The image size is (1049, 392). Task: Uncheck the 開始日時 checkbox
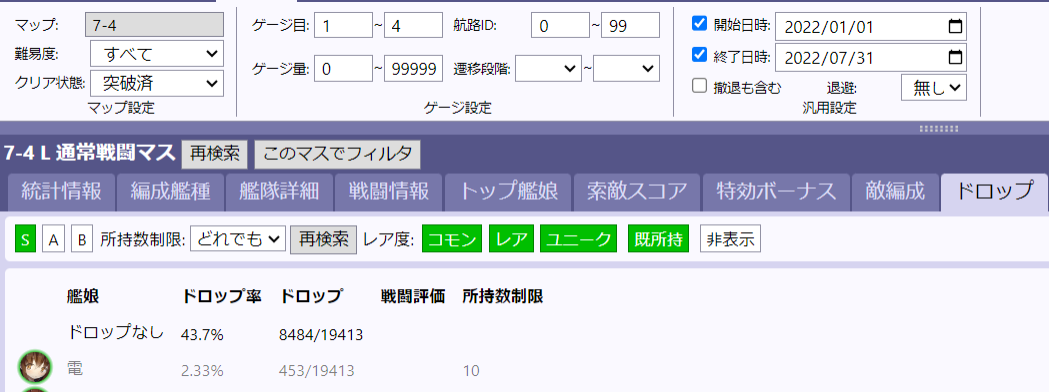tap(699, 24)
